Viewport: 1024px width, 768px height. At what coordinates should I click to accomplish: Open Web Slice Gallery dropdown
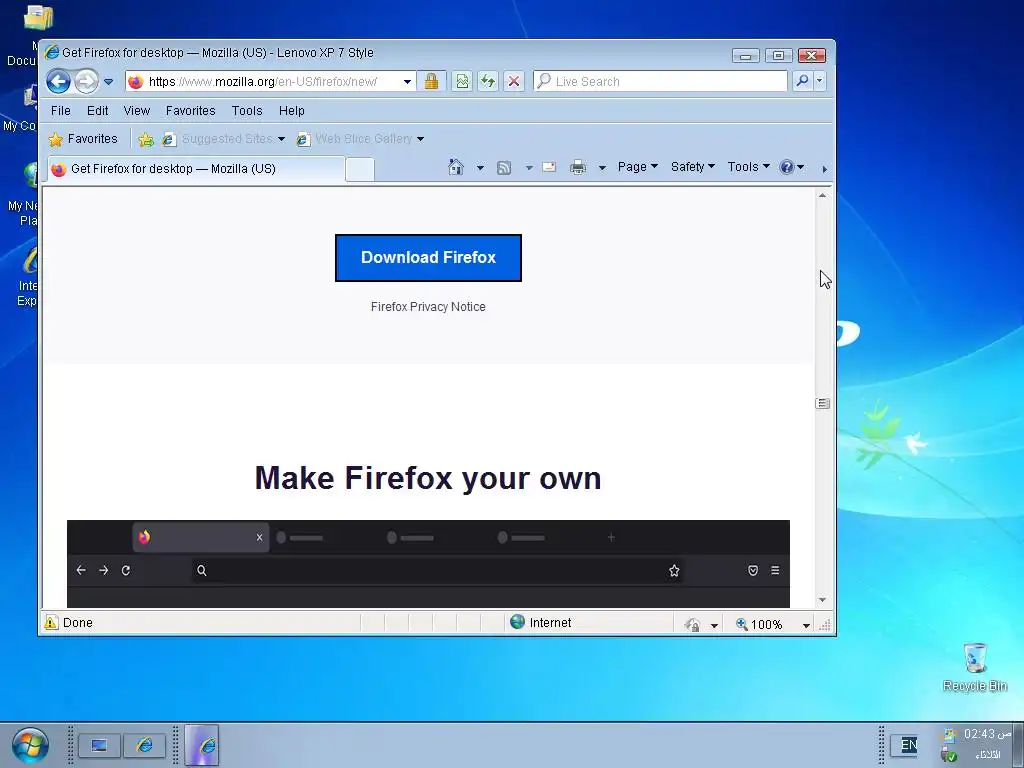360,138
